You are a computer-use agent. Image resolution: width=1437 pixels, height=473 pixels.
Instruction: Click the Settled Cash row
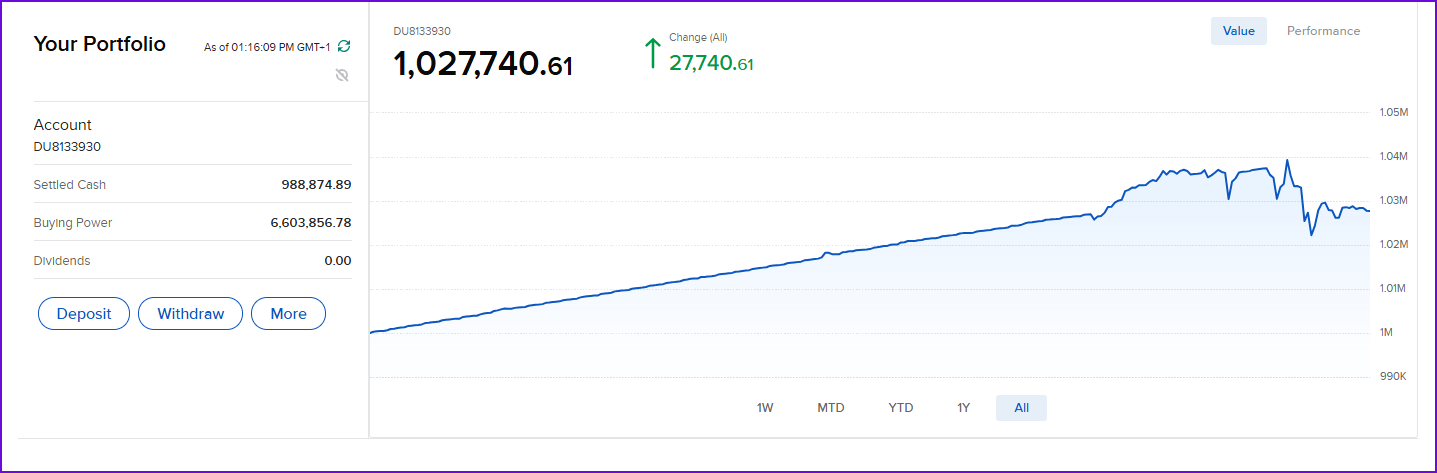point(193,184)
